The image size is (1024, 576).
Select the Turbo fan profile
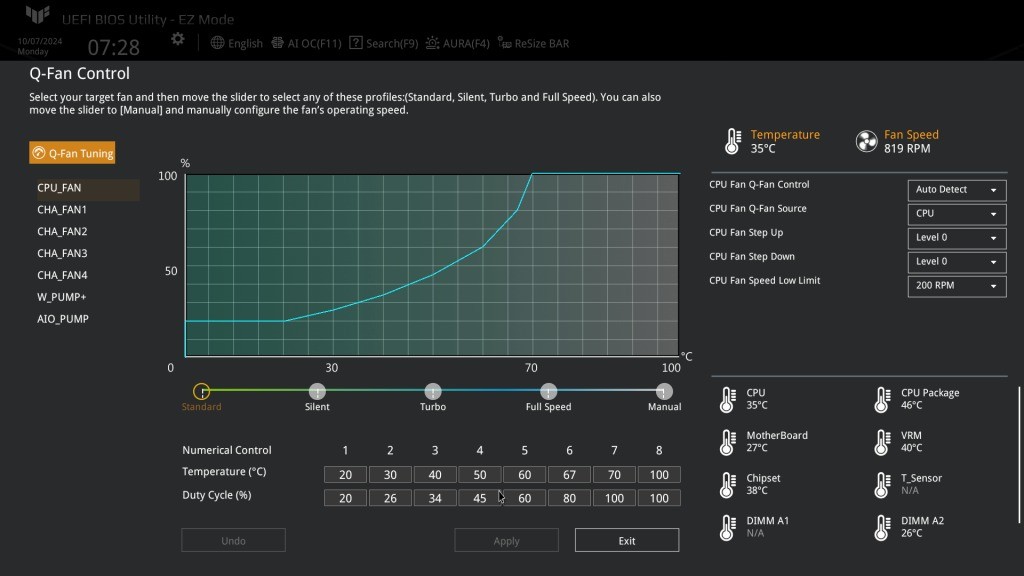[x=433, y=392]
